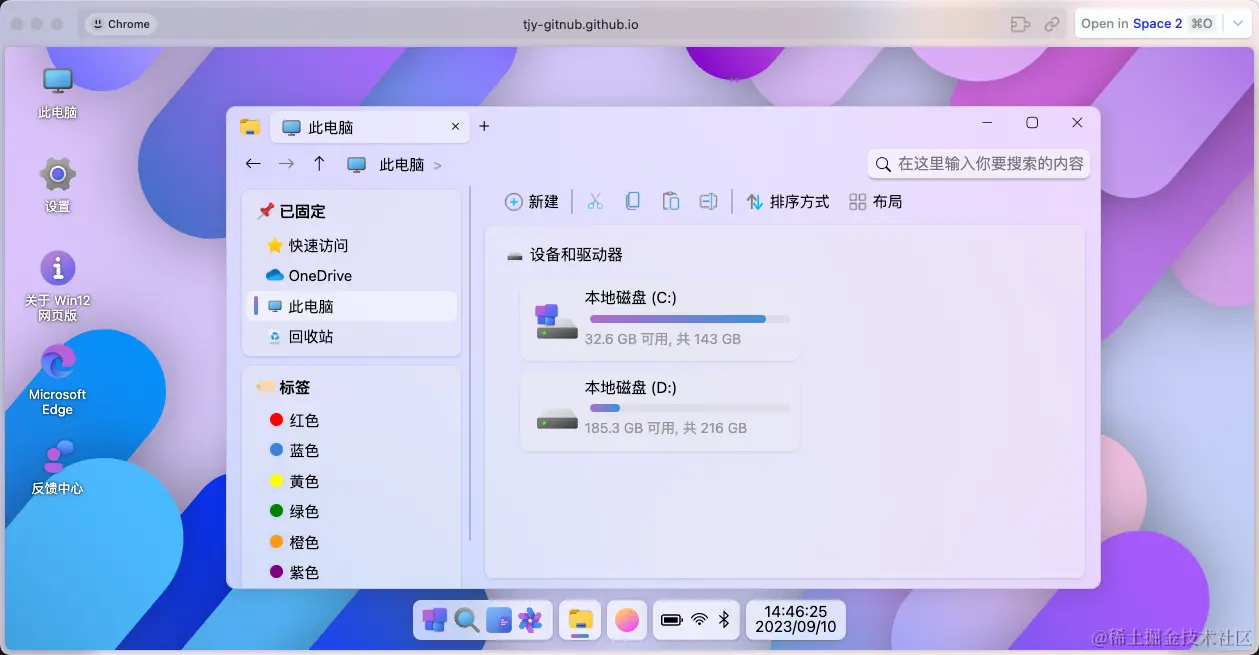The height and width of the screenshot is (655, 1259).
Task: Click the 标签 tags header
Action: (284, 387)
